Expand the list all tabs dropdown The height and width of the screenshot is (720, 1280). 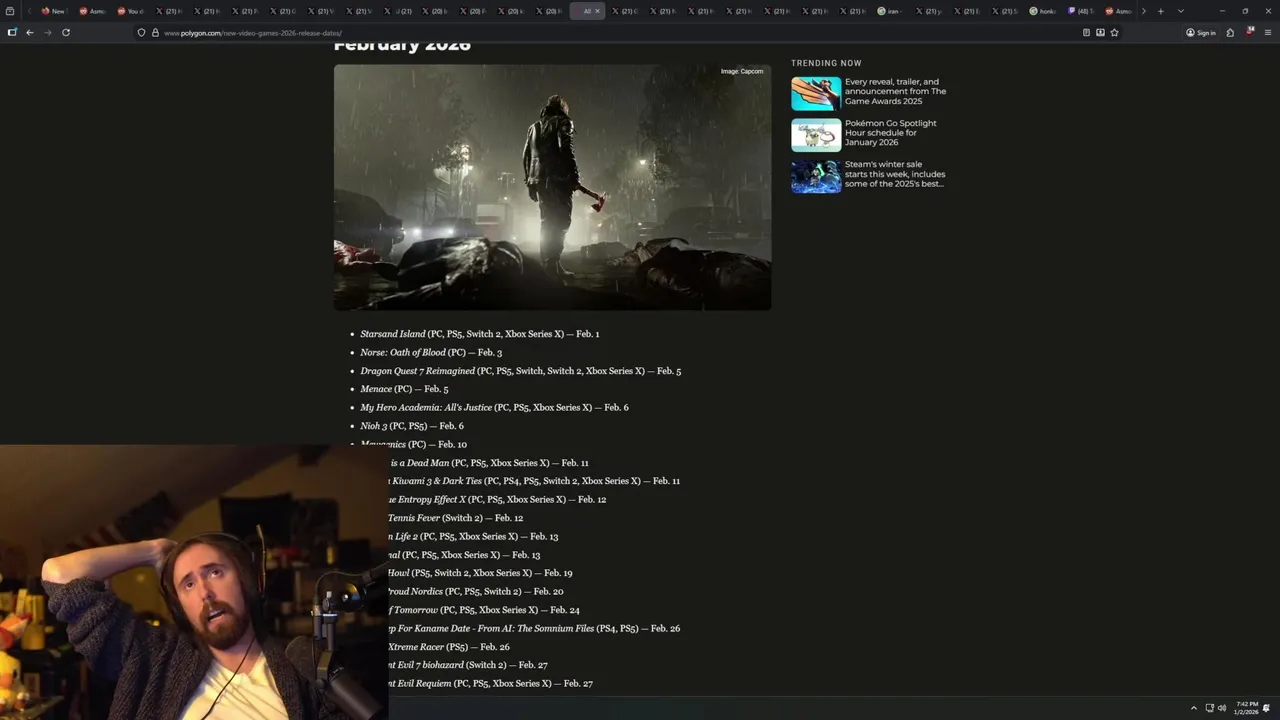[x=1180, y=11]
